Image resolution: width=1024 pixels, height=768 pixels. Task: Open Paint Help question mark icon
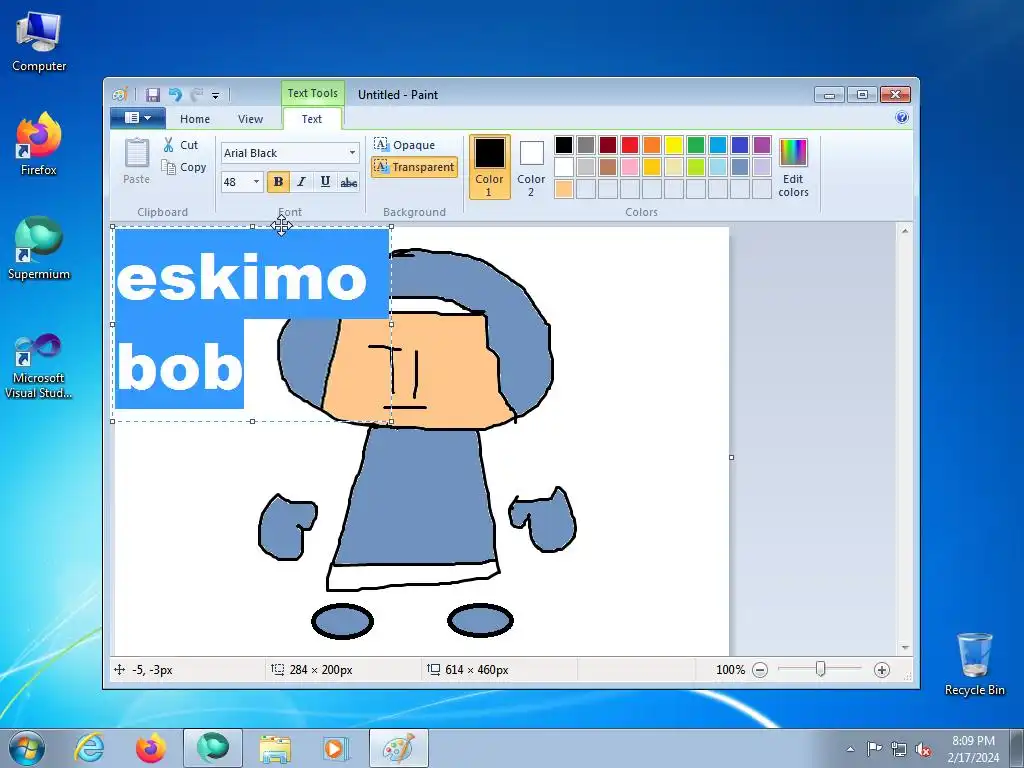902,118
